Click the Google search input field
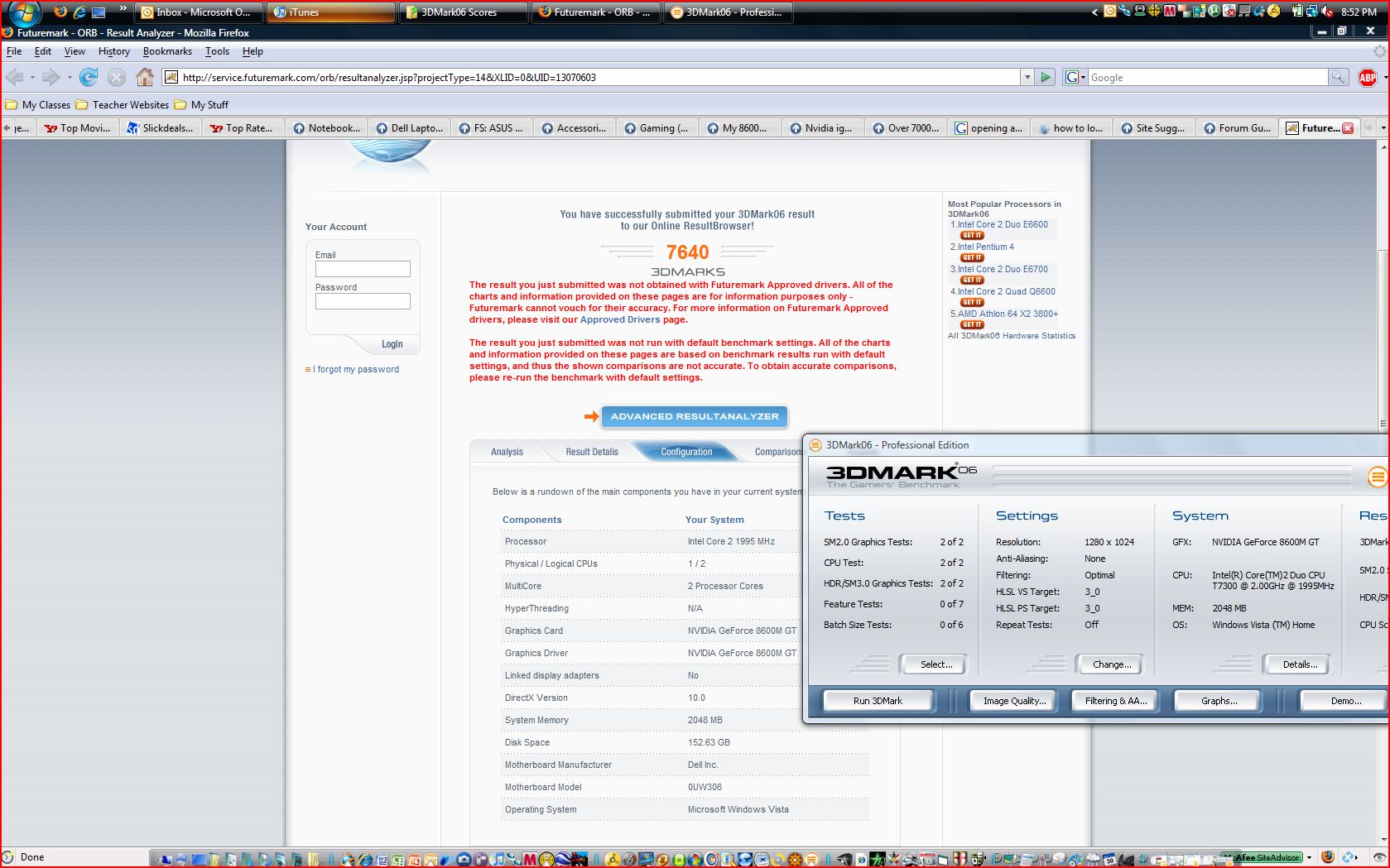1390x868 pixels. click(1207, 77)
